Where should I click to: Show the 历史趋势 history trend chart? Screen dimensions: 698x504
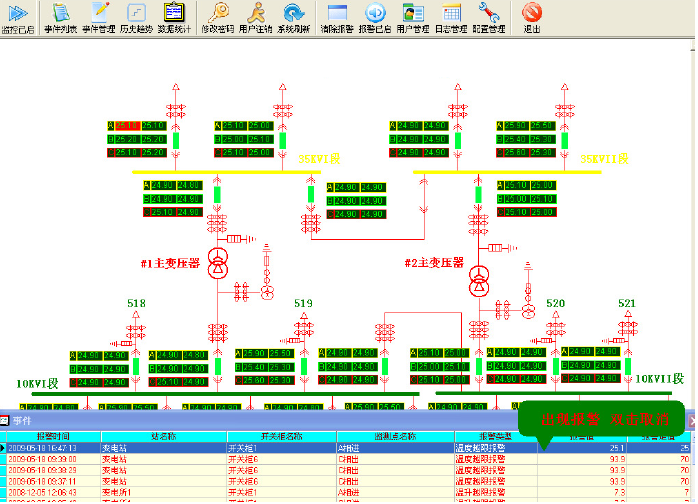point(136,17)
